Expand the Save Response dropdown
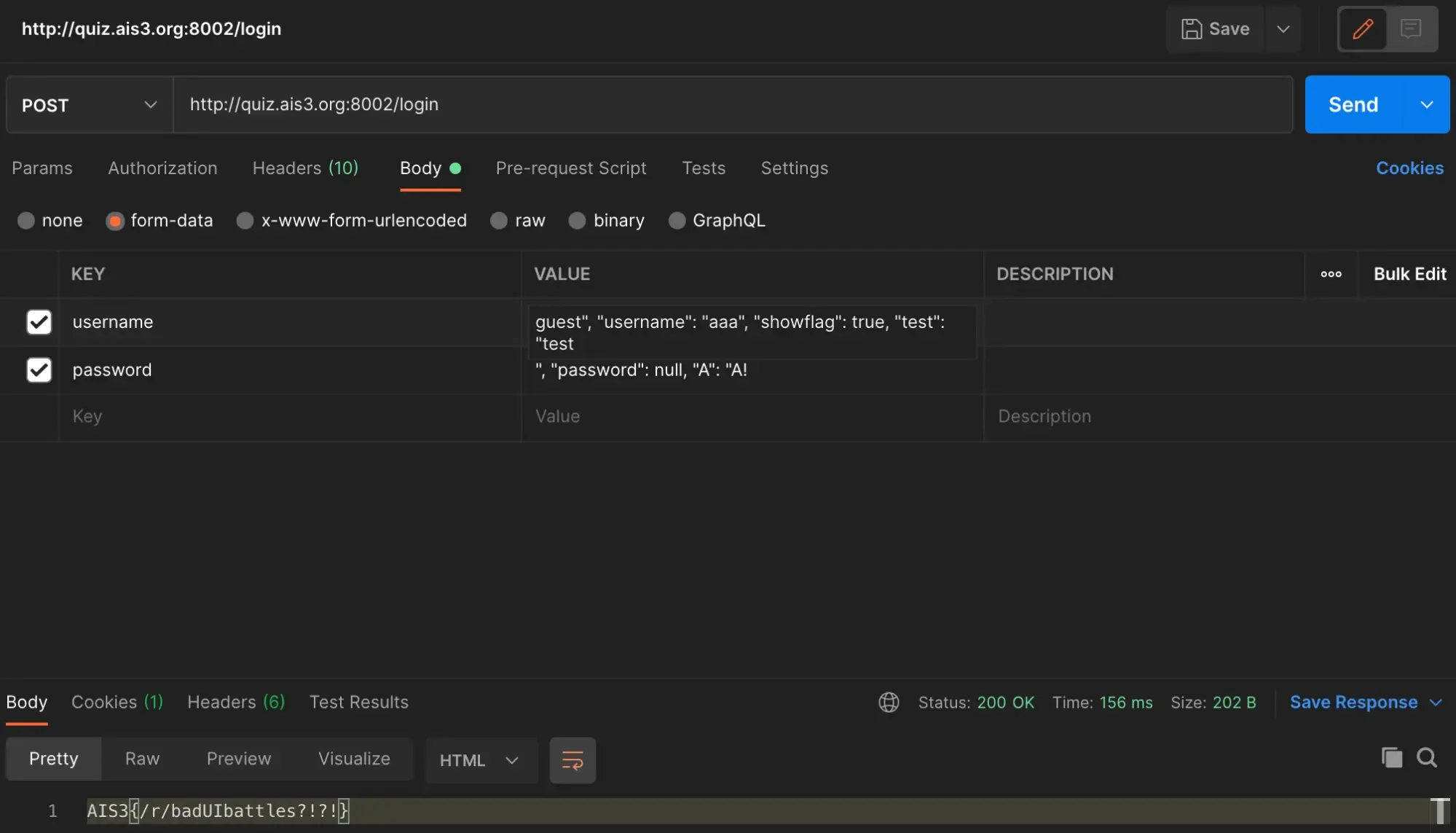 1435,703
